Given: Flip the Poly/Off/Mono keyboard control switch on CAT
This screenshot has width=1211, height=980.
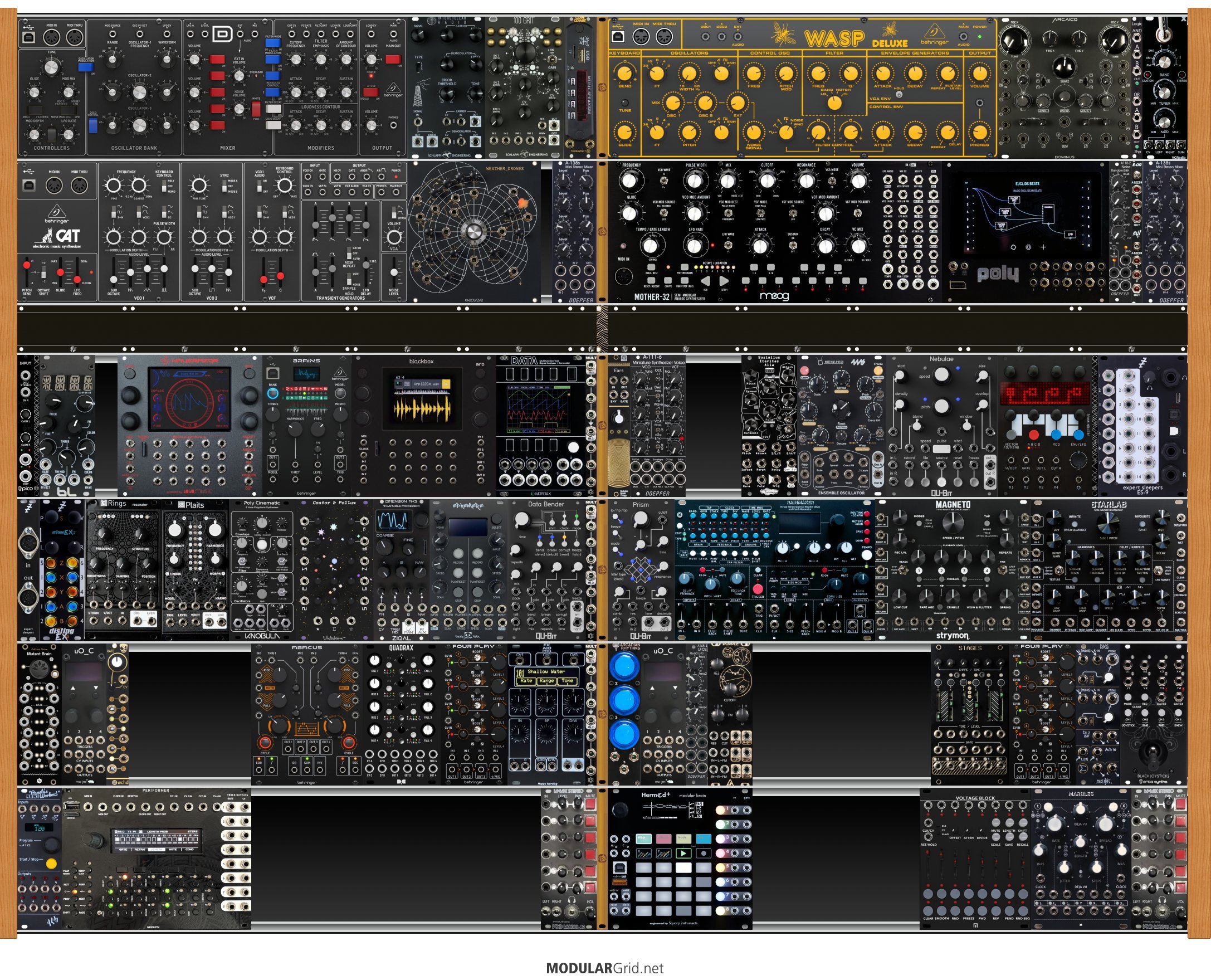Looking at the screenshot, I should pyautogui.click(x=164, y=187).
